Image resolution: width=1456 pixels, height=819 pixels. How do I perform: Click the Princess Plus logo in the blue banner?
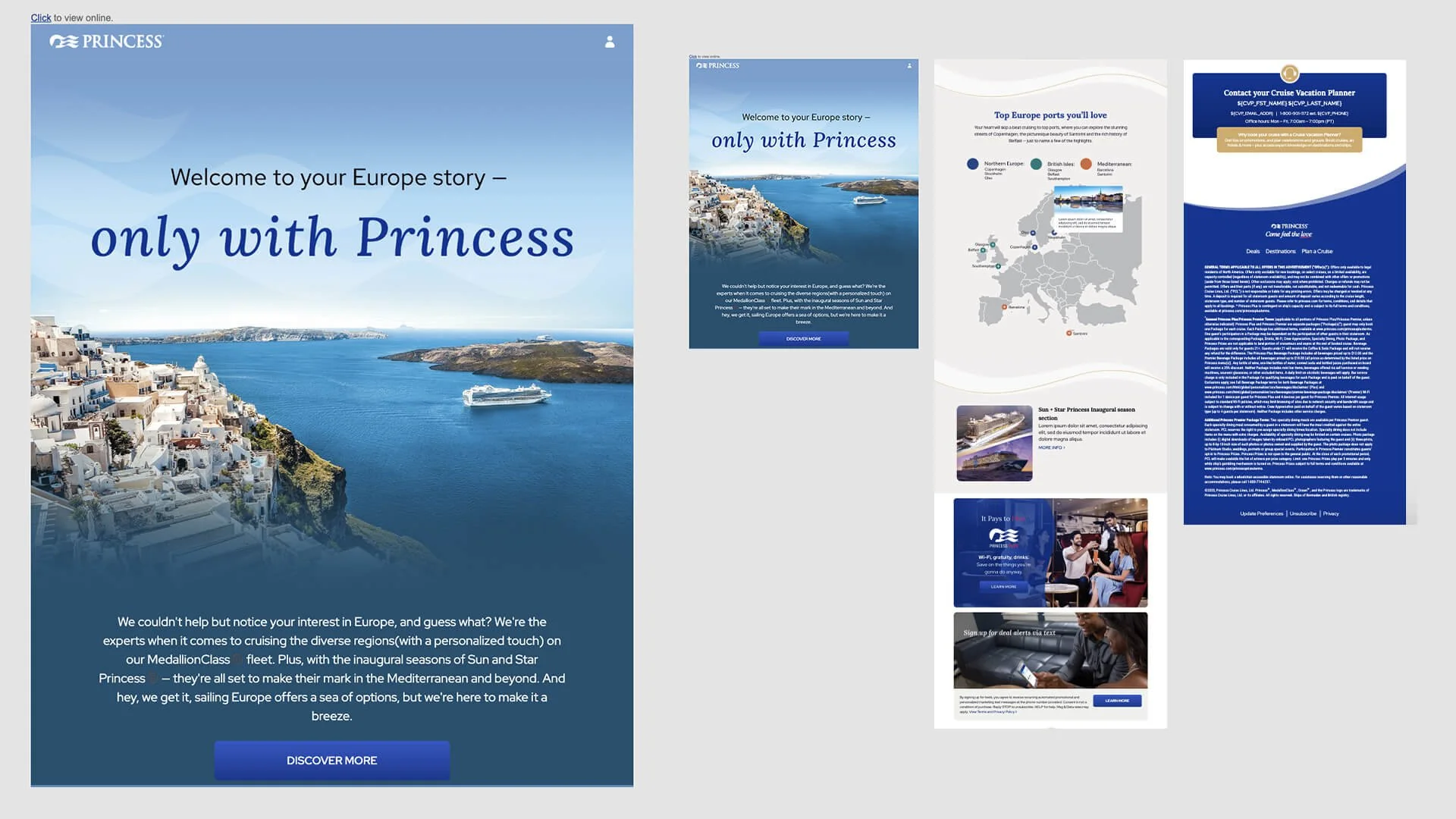pos(1003,538)
